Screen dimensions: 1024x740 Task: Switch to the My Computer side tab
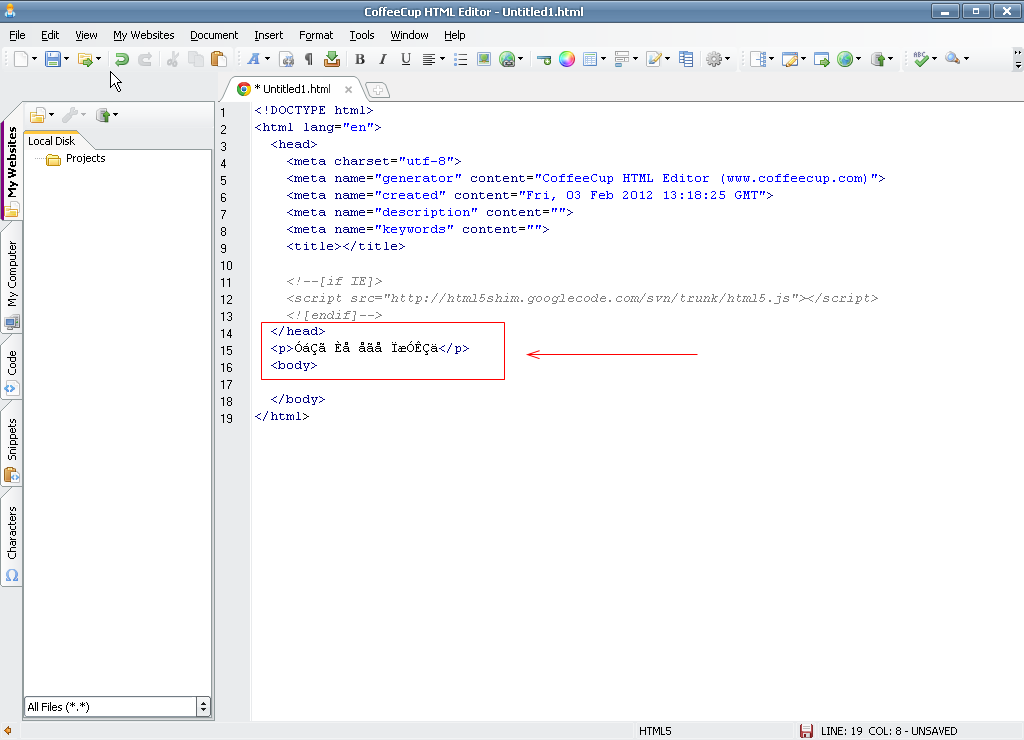pos(12,282)
